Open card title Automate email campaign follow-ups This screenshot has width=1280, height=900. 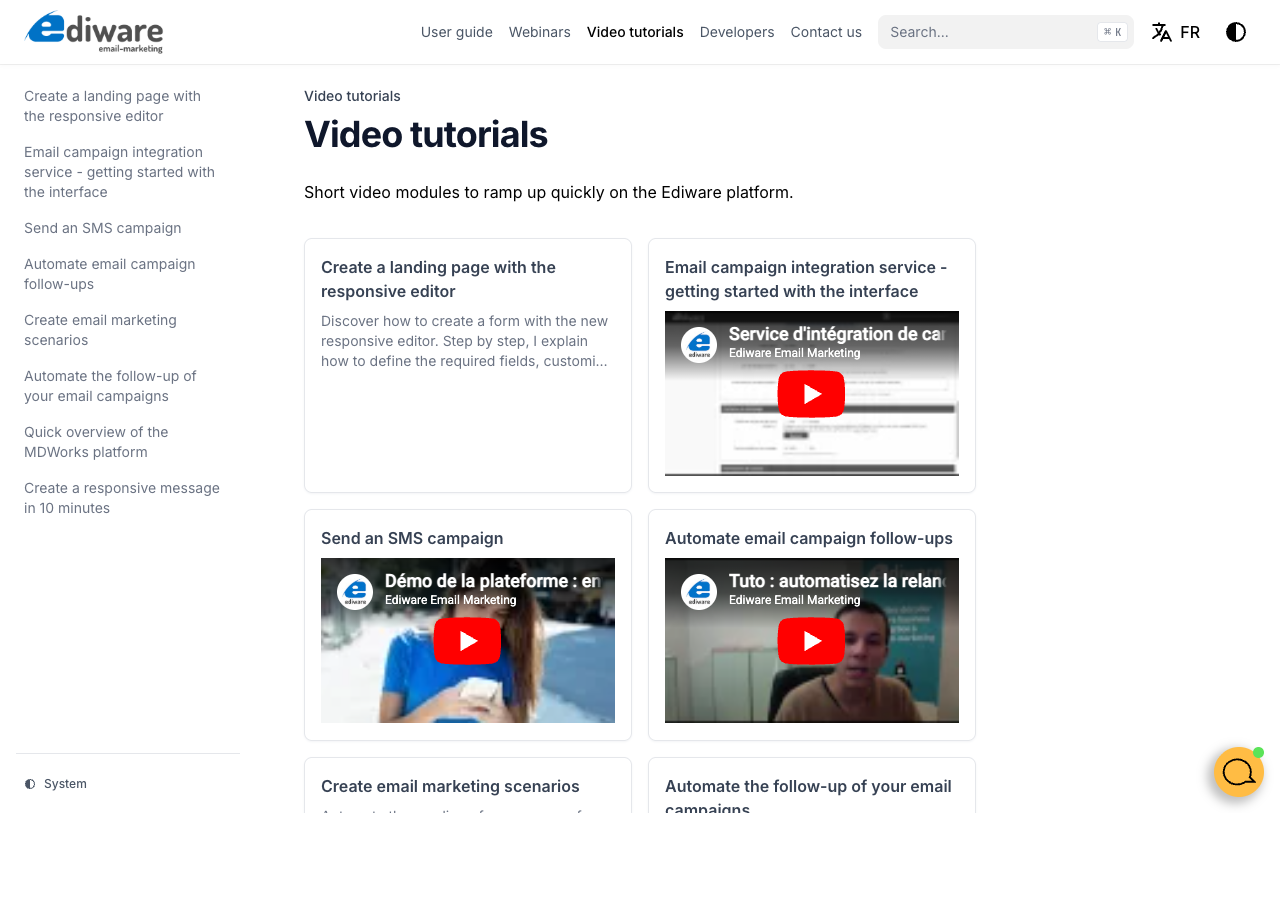[809, 538]
